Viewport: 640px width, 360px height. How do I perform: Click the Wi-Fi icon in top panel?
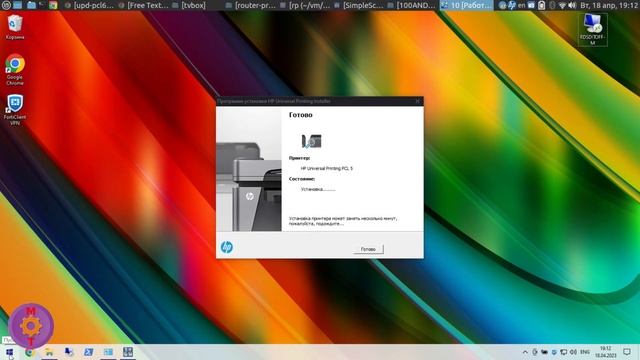tap(562, 5)
